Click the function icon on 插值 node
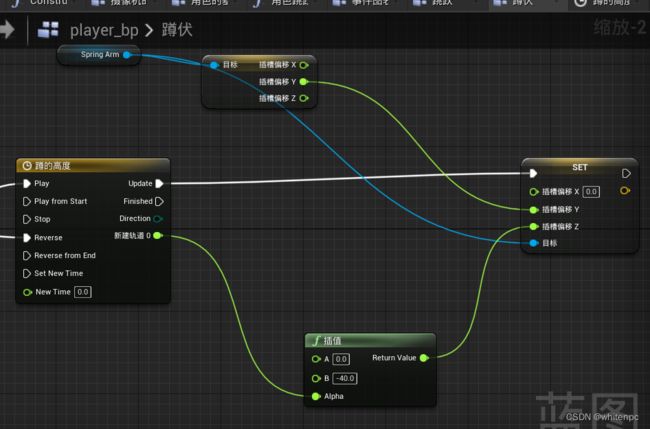 pos(317,341)
